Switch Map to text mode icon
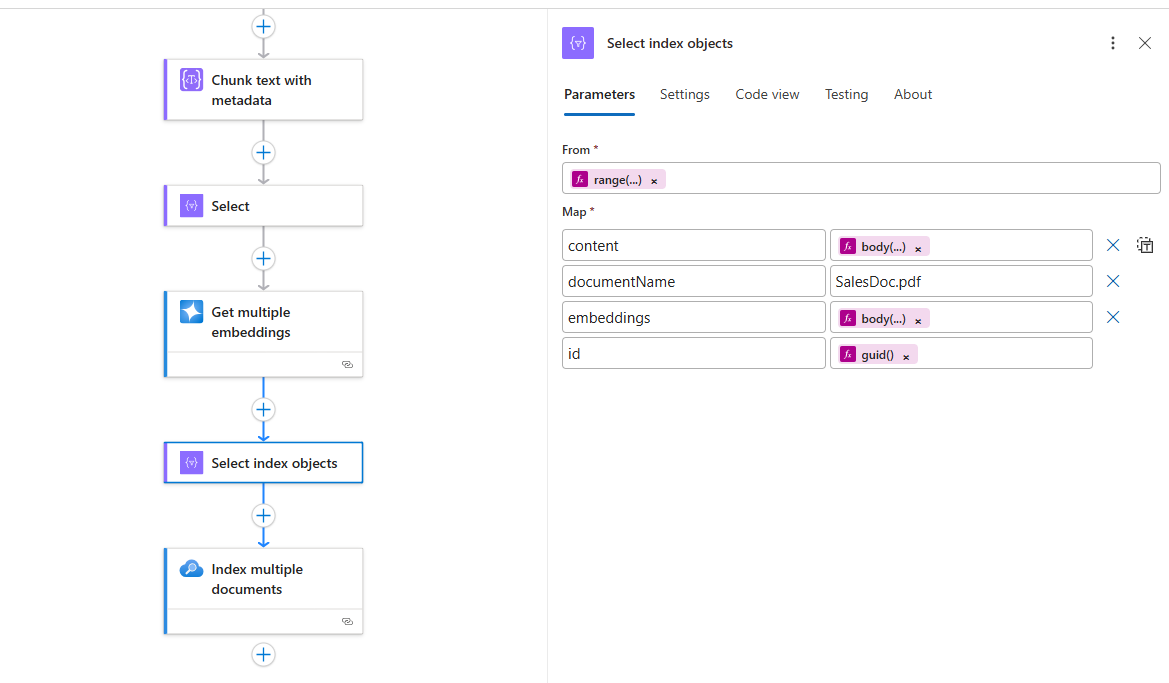1169x683 pixels. coord(1145,245)
